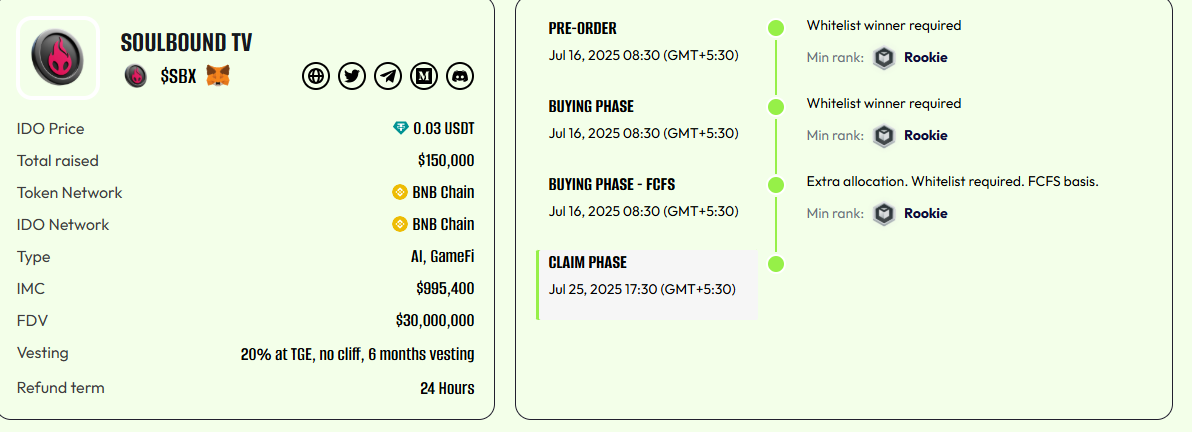Screen dimensions: 1192x432
Task: Open the Medium blog icon
Action: click(x=424, y=76)
